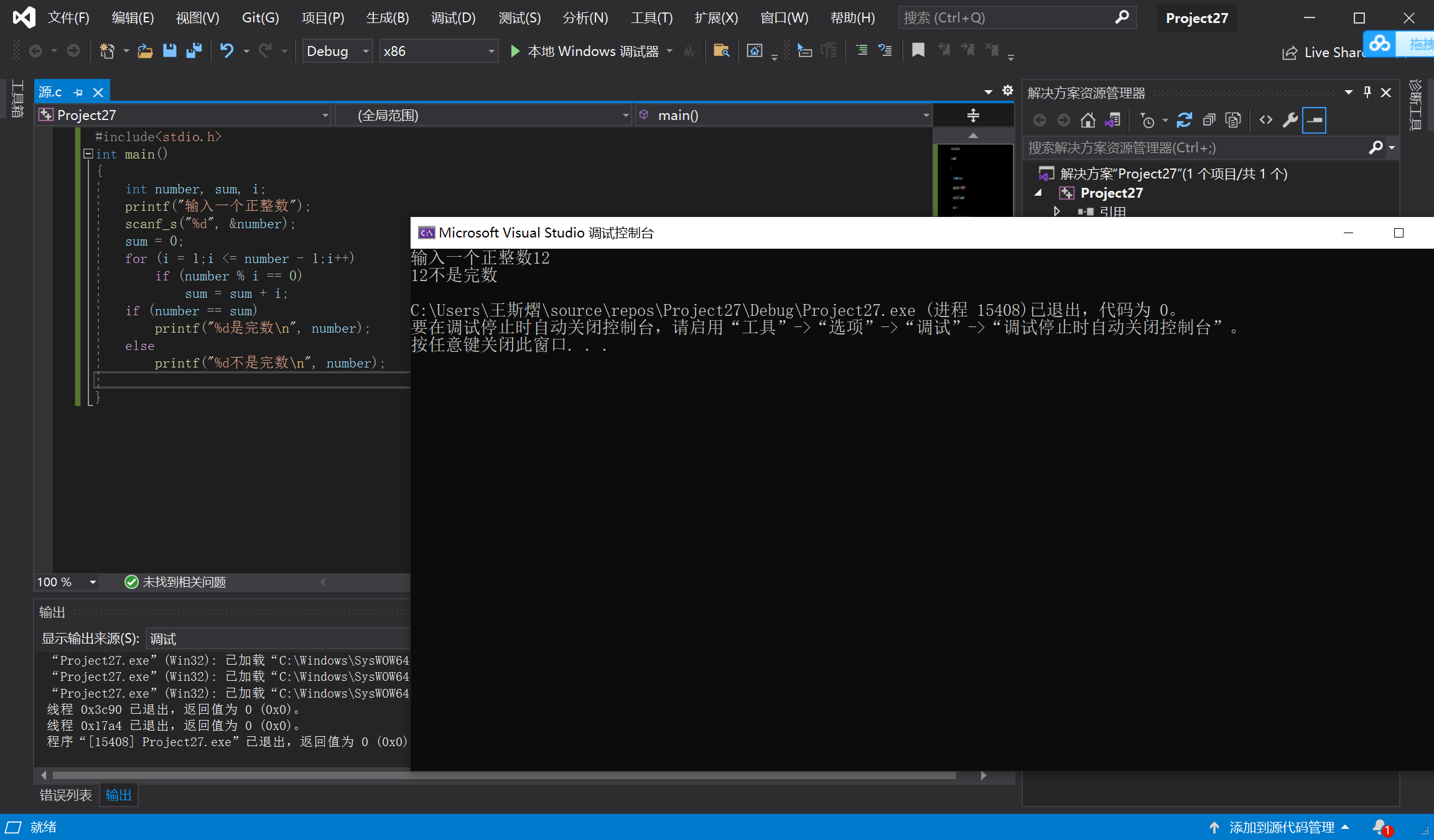Viewport: 1434px width, 840px height.
Task: Open the 调试(D) menu
Action: (453, 17)
